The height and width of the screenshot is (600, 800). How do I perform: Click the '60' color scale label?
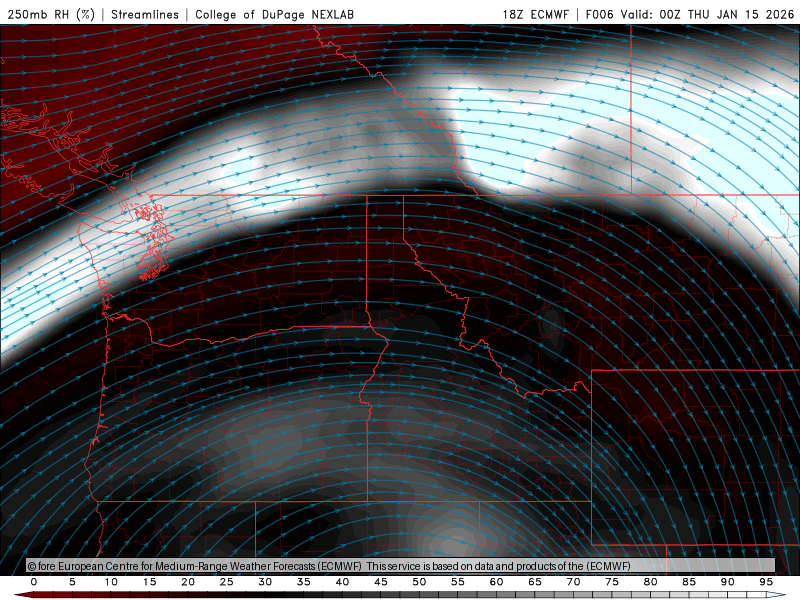pyautogui.click(x=496, y=582)
